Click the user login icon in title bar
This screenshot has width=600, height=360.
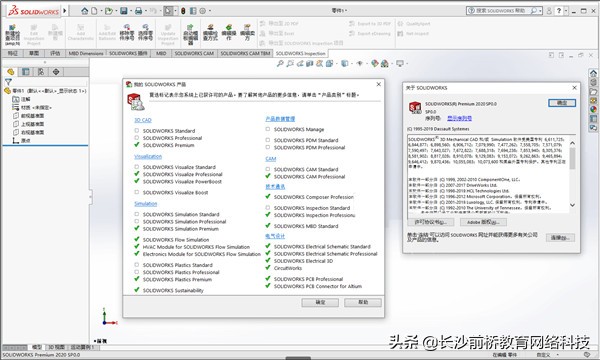[x=549, y=11]
